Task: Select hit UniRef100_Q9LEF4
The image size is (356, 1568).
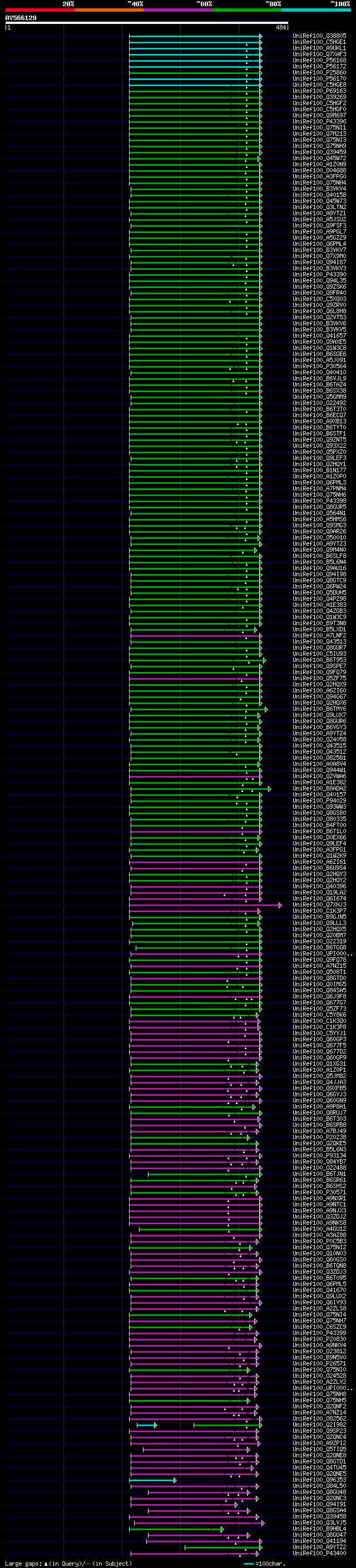Action: click(319, 844)
